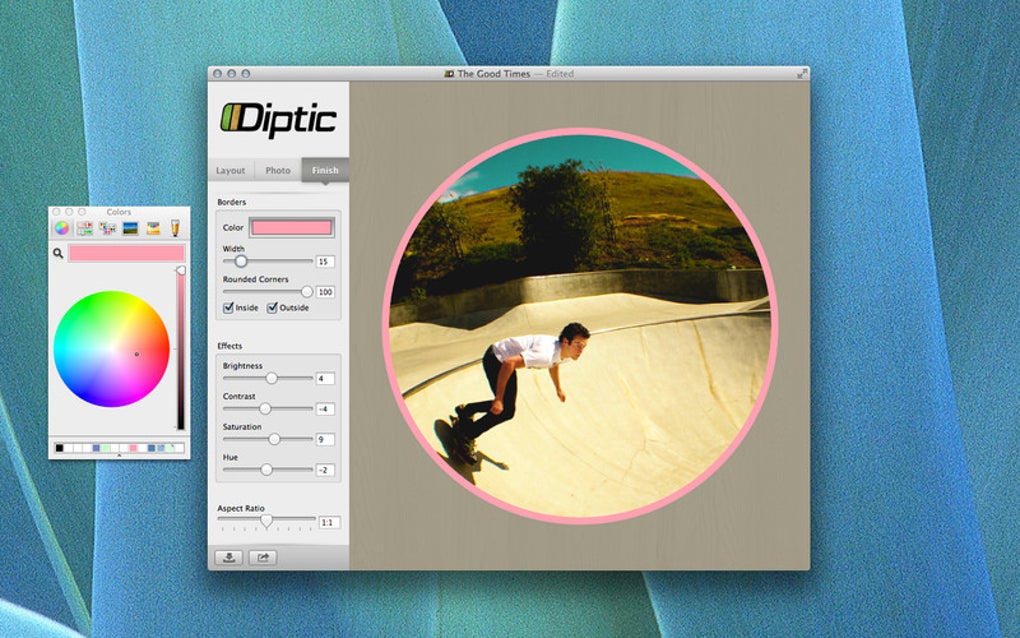Image resolution: width=1020 pixels, height=638 pixels.
Task: Select the color palettes mode in Colors panel
Action: click(x=107, y=228)
